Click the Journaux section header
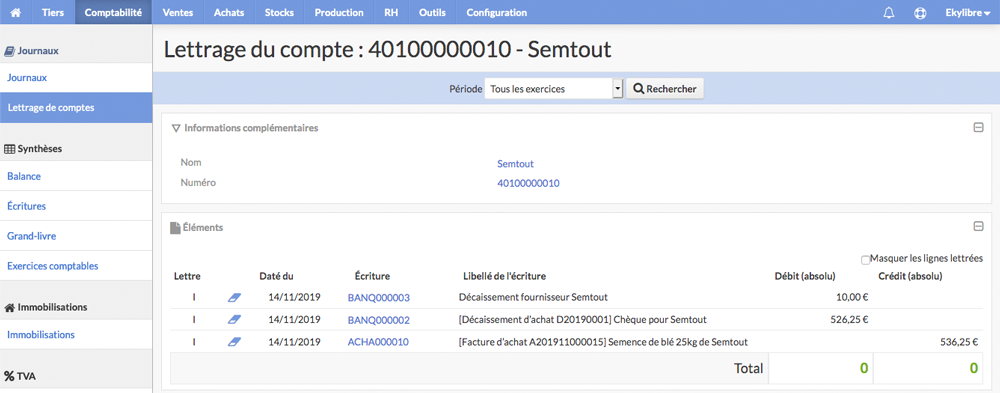 pos(31,50)
